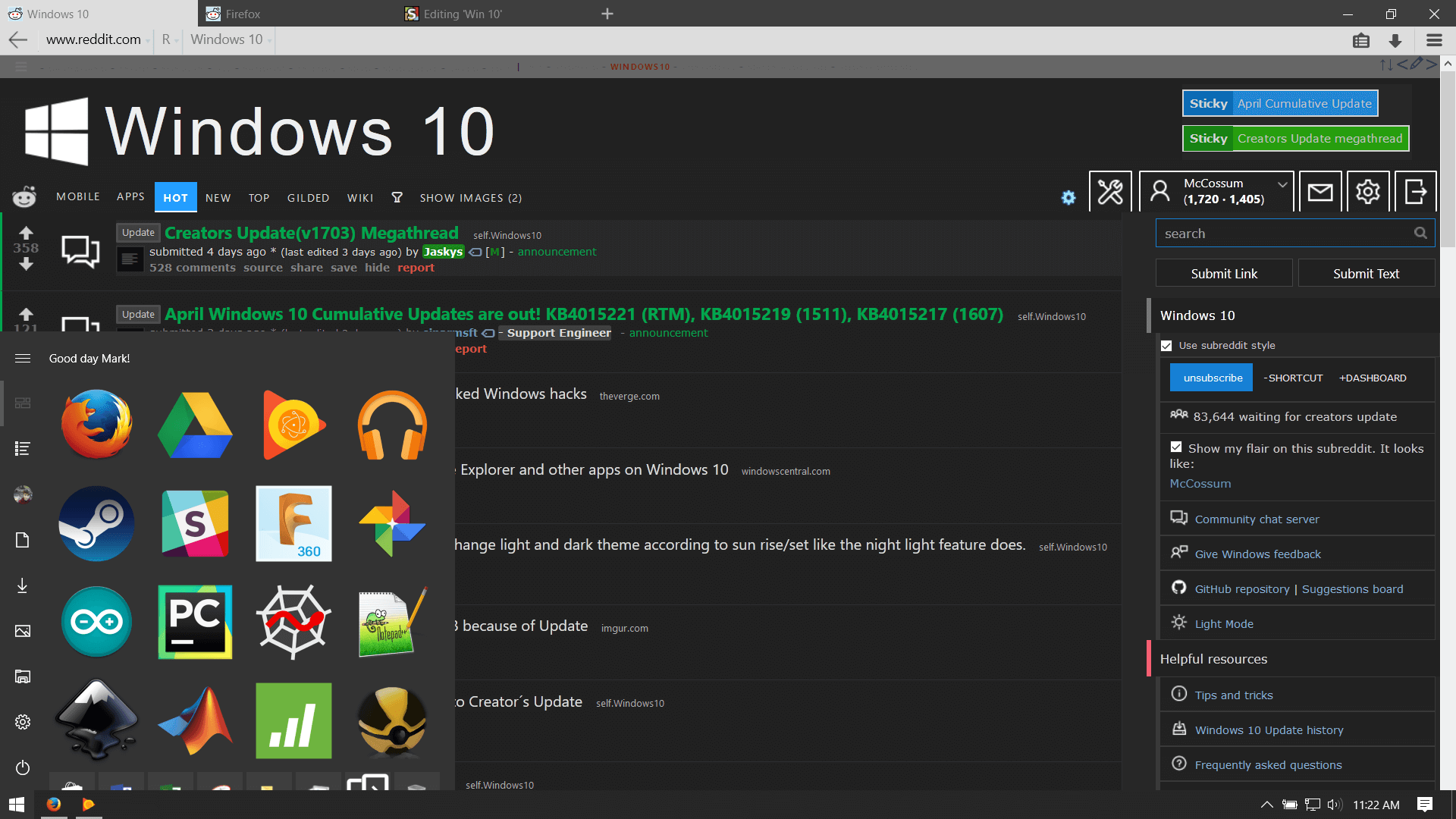Screen dimensions: 1456x819
Task: Open the GILDED tab
Action: [x=308, y=198]
